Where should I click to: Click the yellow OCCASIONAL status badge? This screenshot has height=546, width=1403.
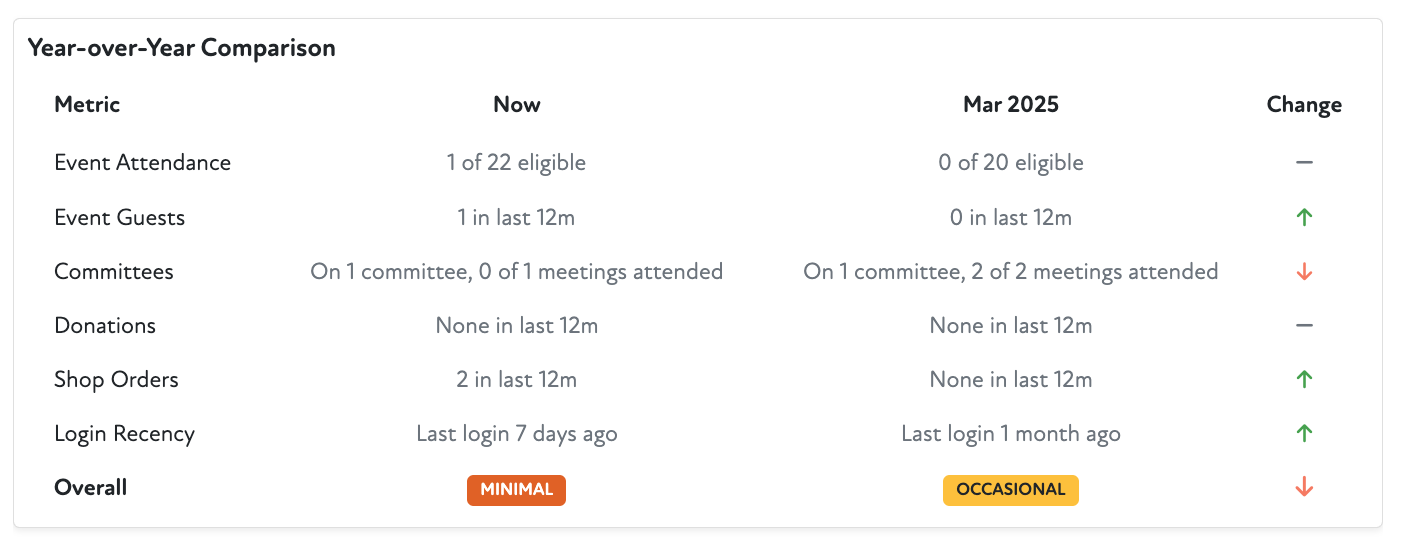click(1010, 490)
